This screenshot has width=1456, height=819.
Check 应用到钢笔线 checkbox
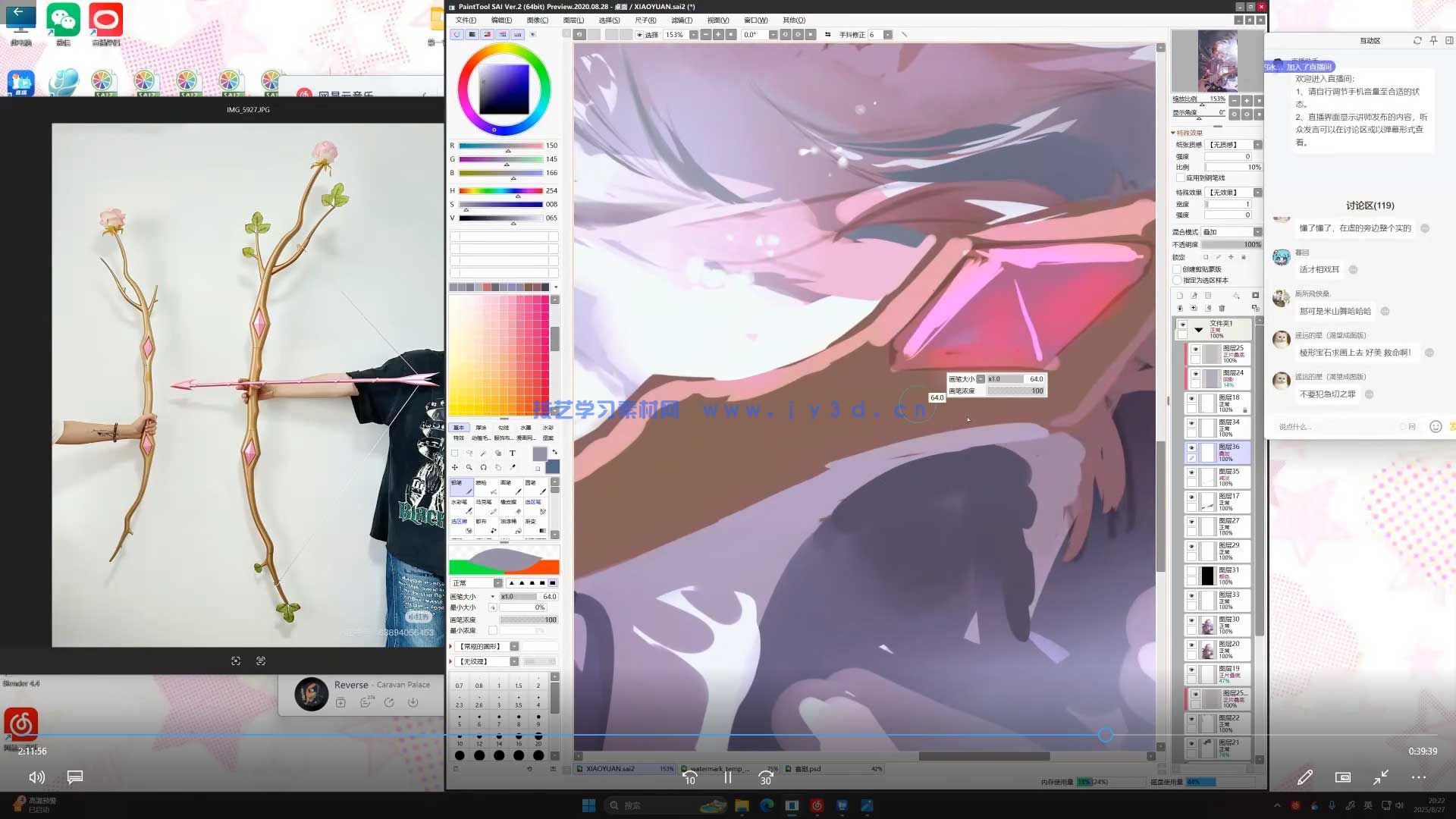click(1181, 177)
